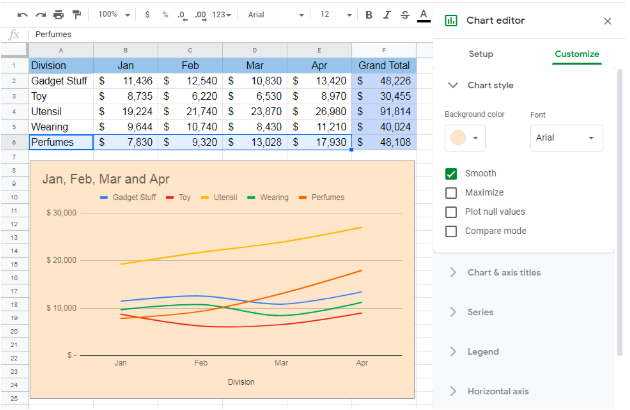
Task: Click the formula bar containing Perfumes
Action: tap(231, 35)
